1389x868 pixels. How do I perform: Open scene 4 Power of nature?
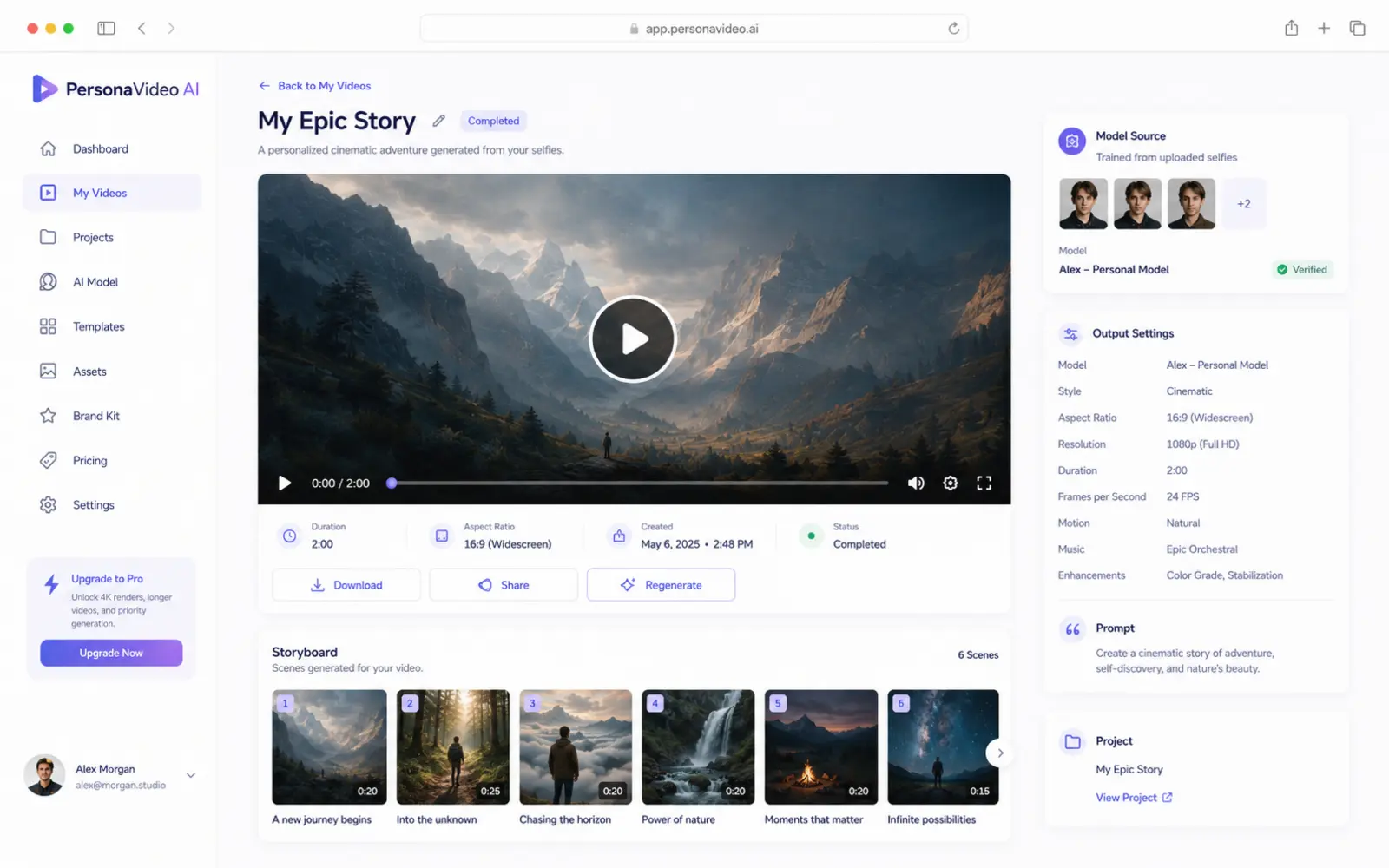pos(698,747)
